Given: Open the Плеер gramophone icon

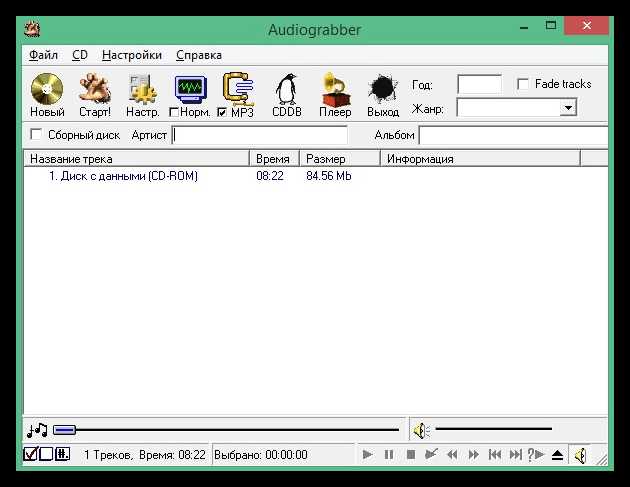Looking at the screenshot, I should (x=335, y=89).
